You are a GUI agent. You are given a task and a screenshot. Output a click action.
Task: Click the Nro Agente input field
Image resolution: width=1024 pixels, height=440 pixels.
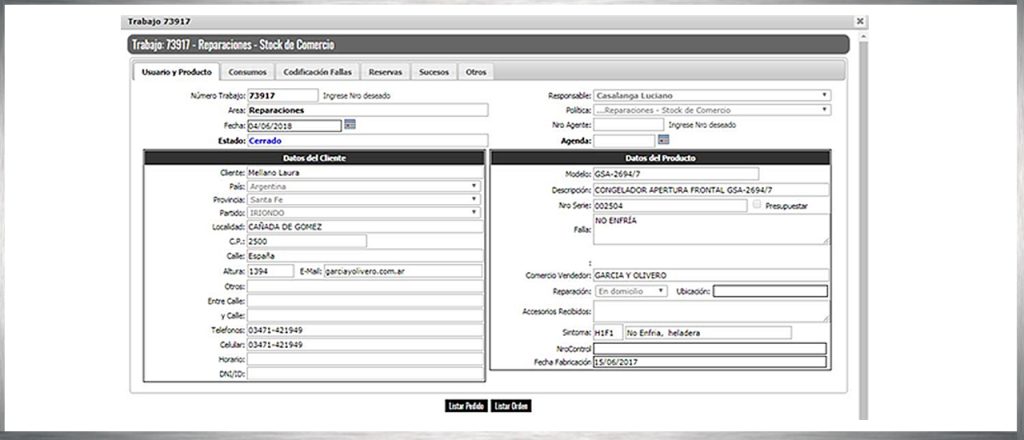(x=627, y=125)
